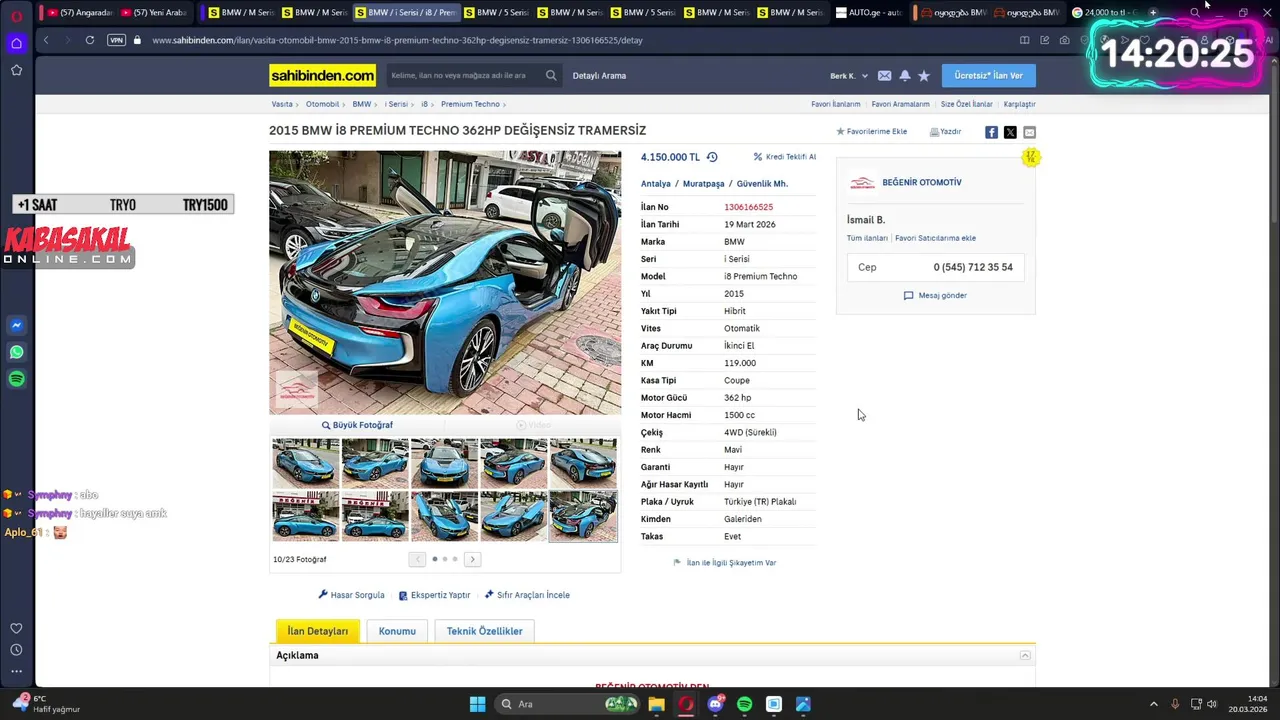Open Karşılaştır link
The width and height of the screenshot is (1280, 720).
coord(1019,104)
